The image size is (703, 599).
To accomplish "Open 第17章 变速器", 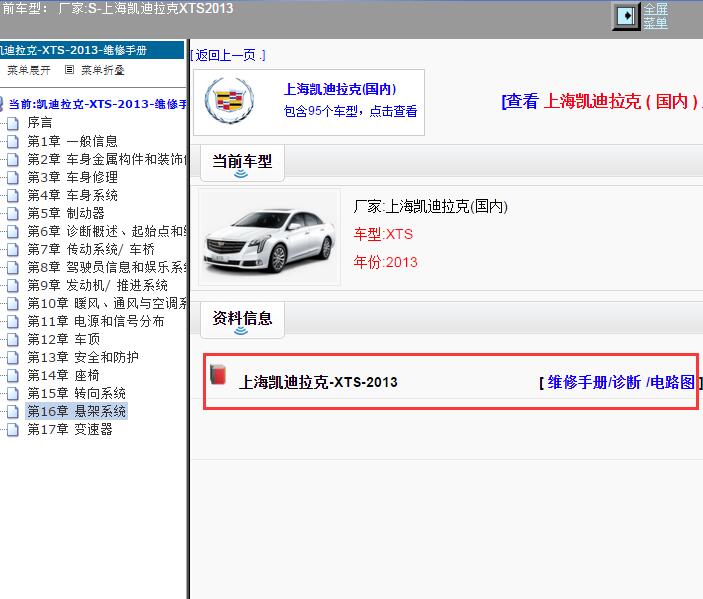I will point(69,430).
